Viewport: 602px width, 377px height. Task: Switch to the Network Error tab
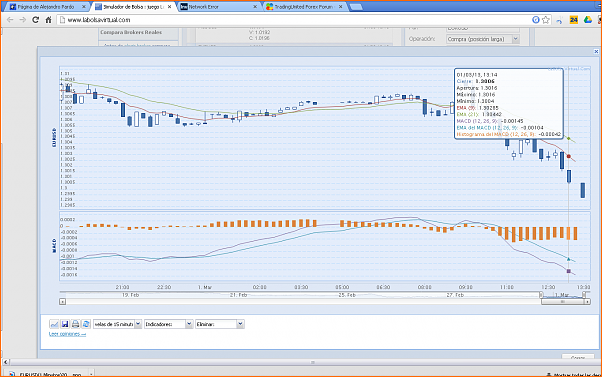219,7
